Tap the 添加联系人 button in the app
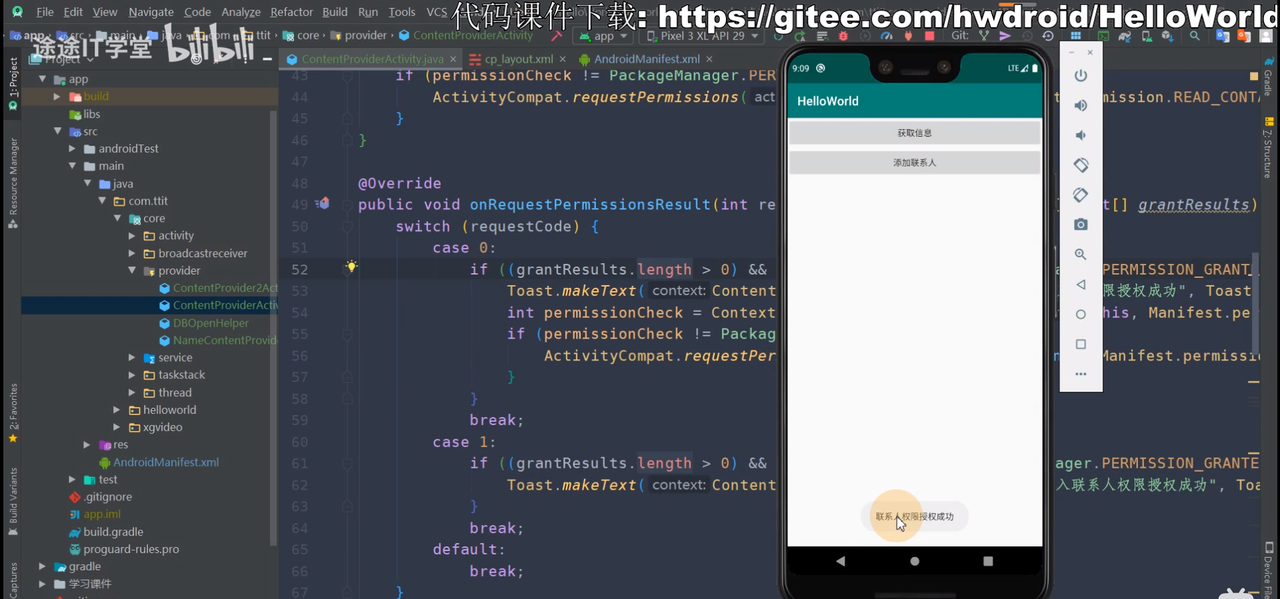Viewport: 1280px width, 599px height. (x=914, y=162)
